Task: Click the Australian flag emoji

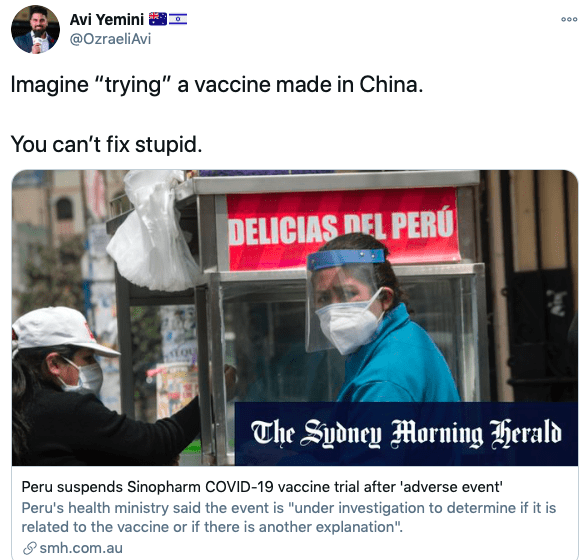Action: pos(158,19)
